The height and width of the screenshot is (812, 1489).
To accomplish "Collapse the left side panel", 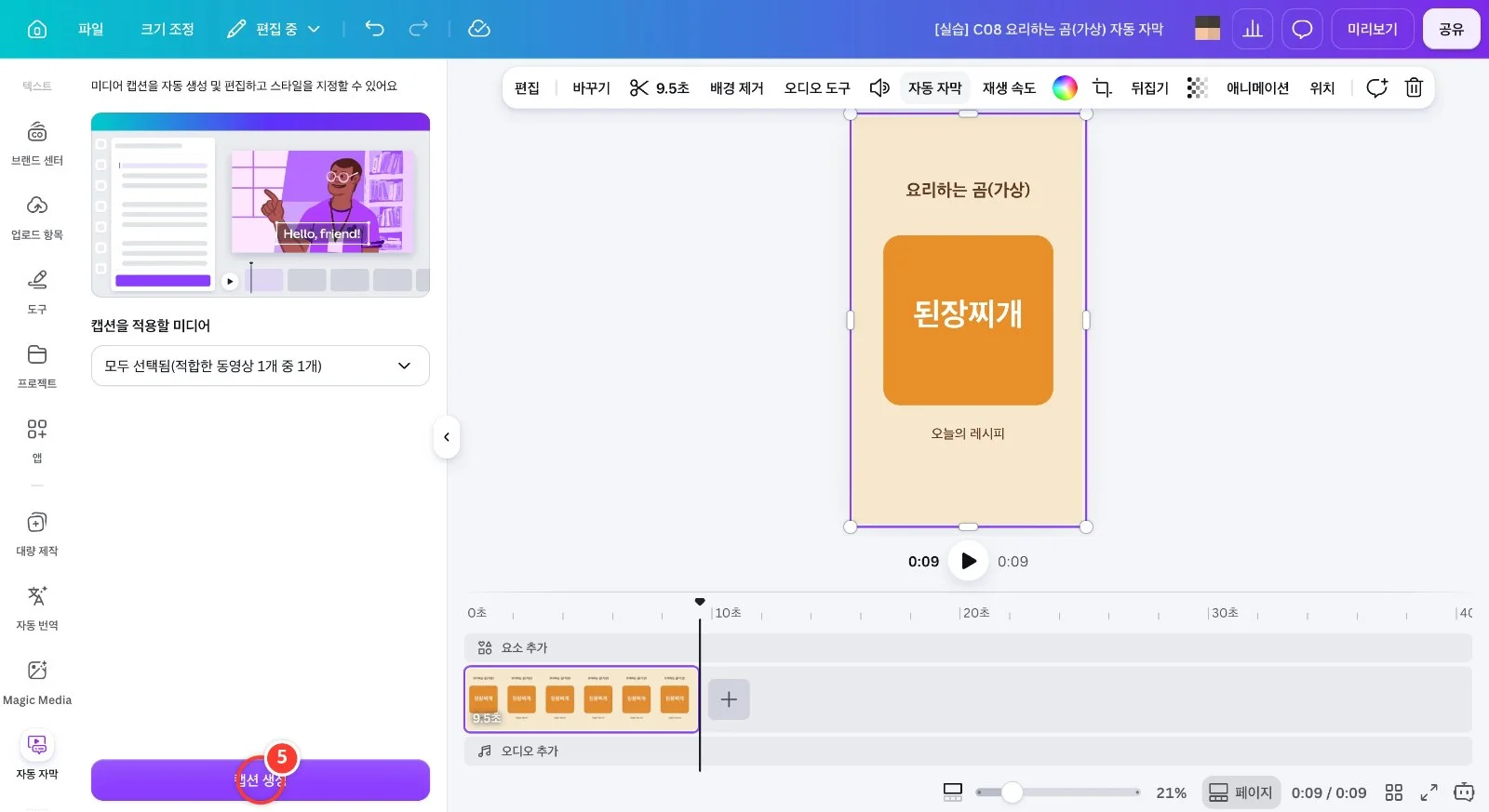I will 447,437.
